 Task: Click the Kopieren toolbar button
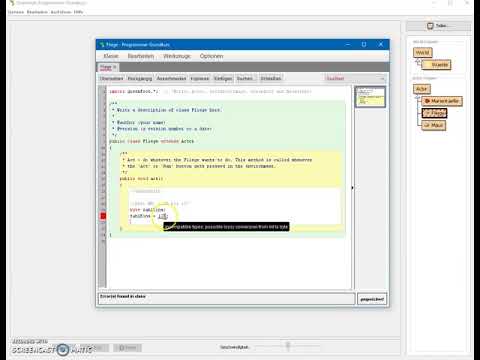(200, 78)
